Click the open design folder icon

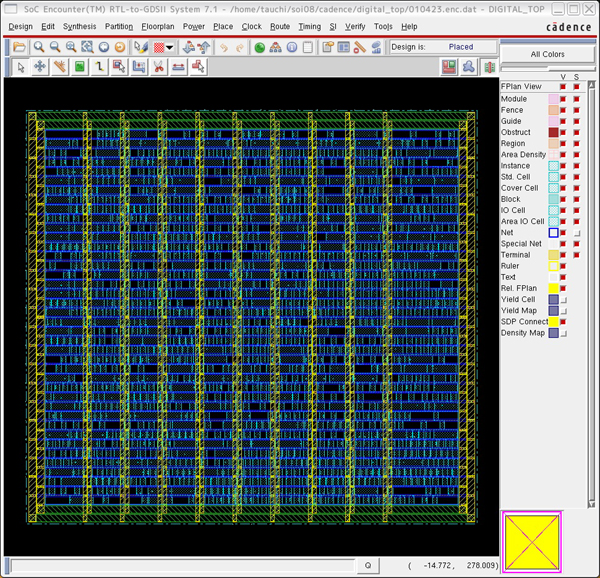[x=20, y=47]
